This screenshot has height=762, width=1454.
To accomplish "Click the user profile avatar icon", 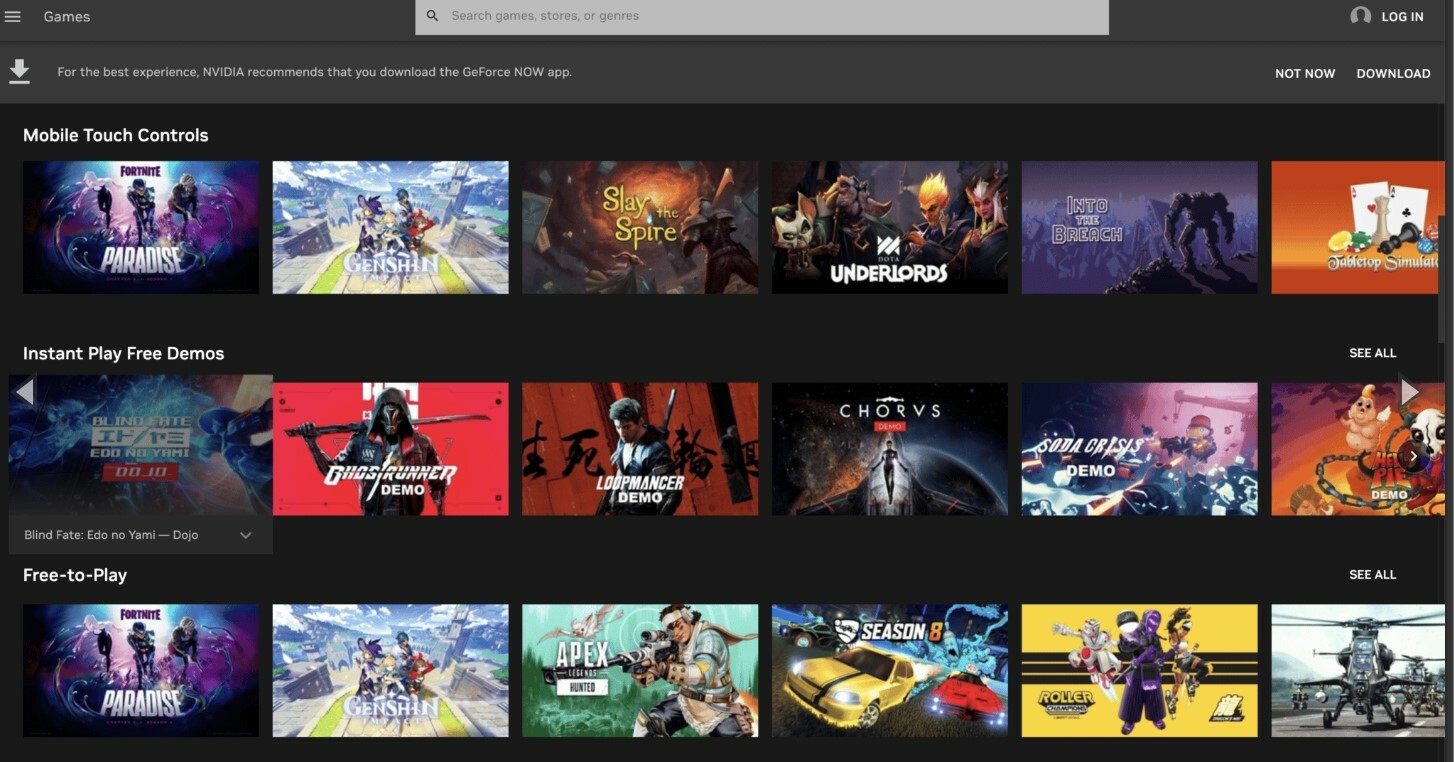I will tap(1360, 16).
